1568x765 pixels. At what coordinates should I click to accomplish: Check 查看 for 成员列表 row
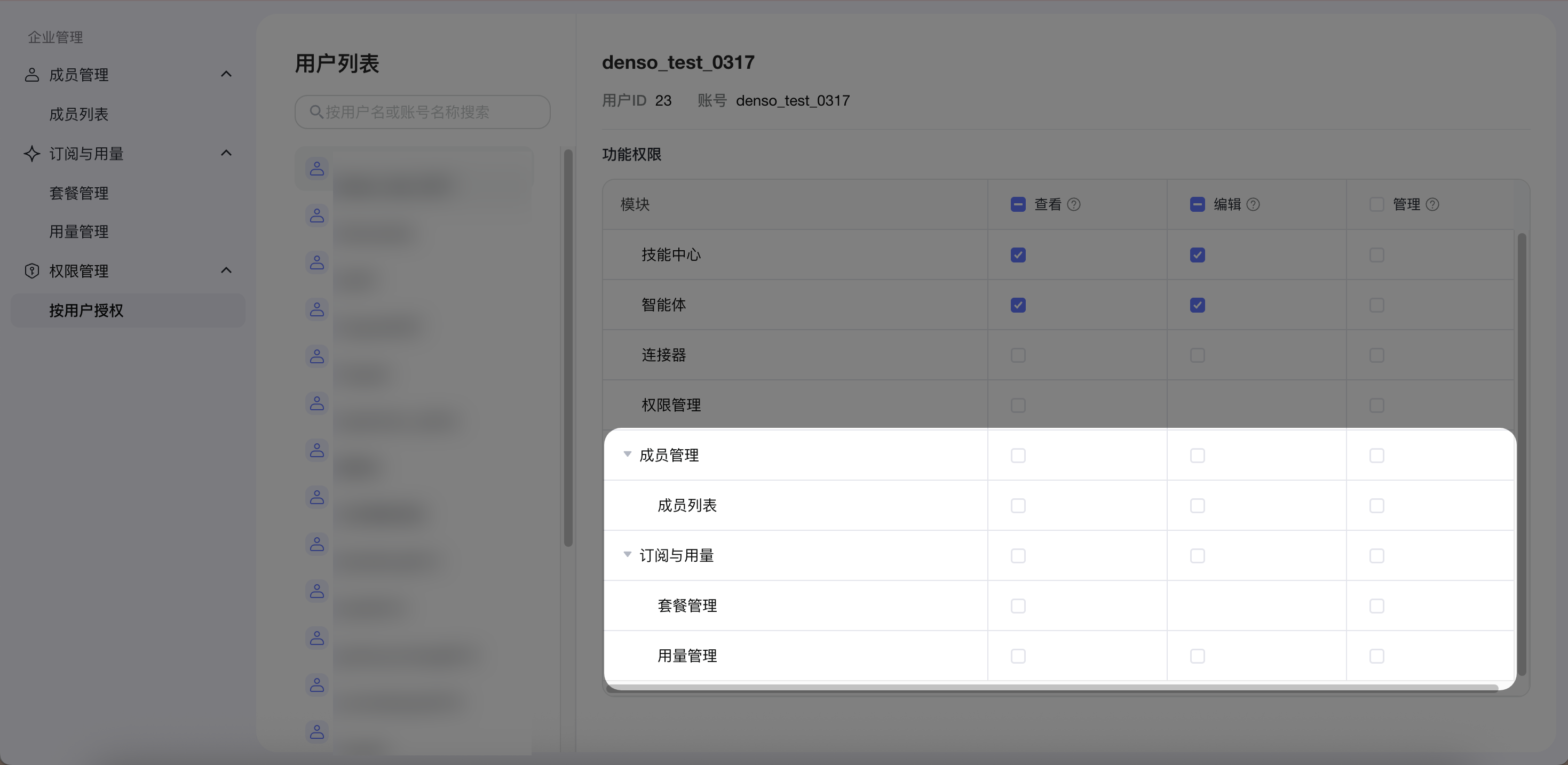click(x=1018, y=506)
